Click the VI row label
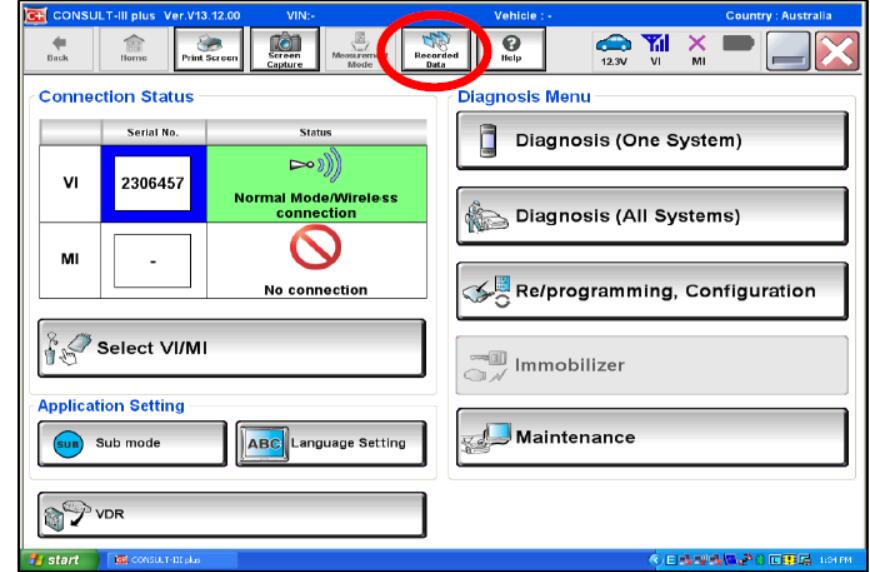 [70, 184]
